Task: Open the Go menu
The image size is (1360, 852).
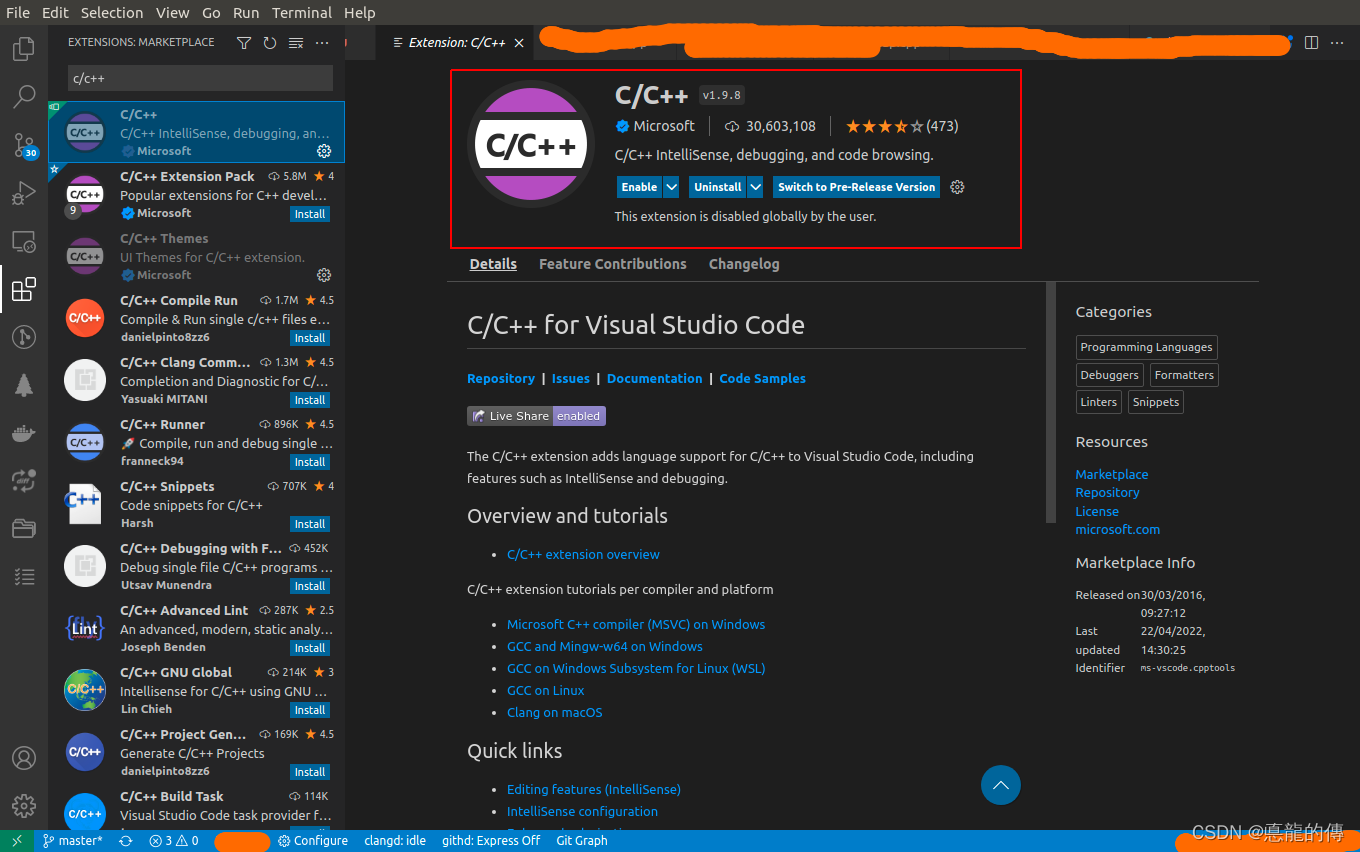Action: click(x=211, y=13)
